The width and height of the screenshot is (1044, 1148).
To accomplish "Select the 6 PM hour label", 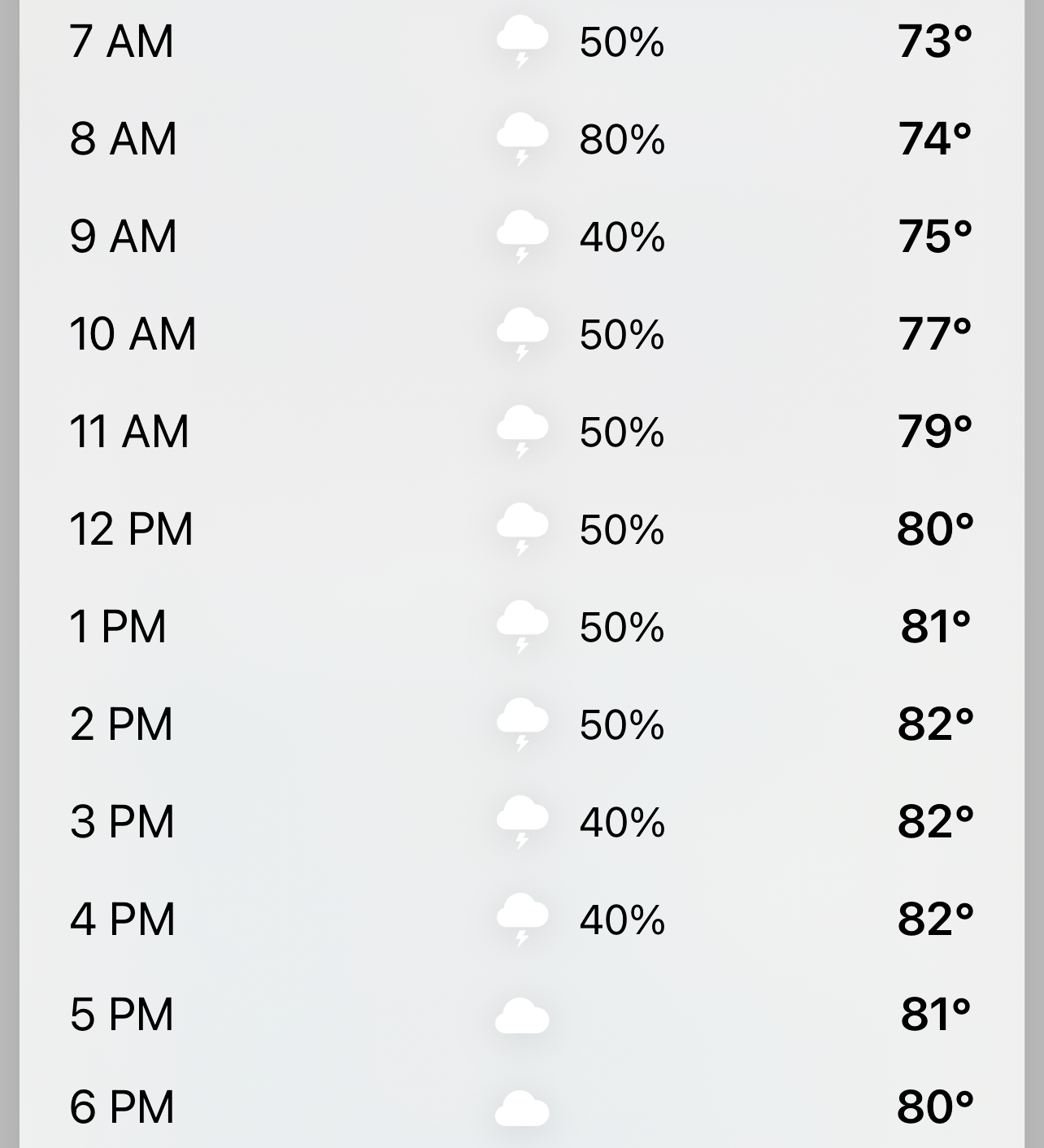I will click(122, 1107).
